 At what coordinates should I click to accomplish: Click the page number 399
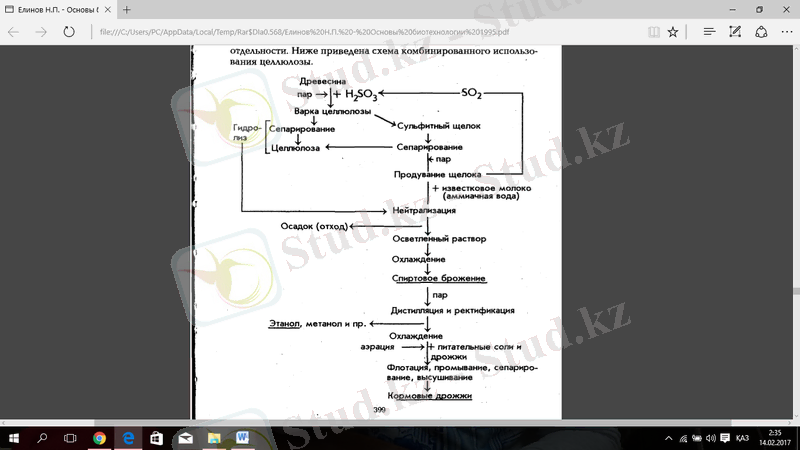coord(379,410)
